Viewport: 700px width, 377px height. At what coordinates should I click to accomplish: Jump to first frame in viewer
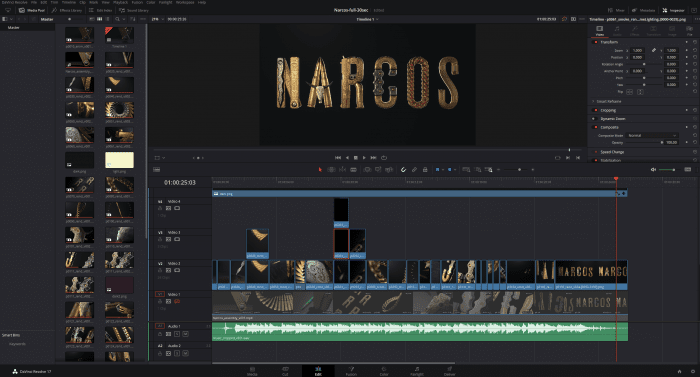pos(338,158)
